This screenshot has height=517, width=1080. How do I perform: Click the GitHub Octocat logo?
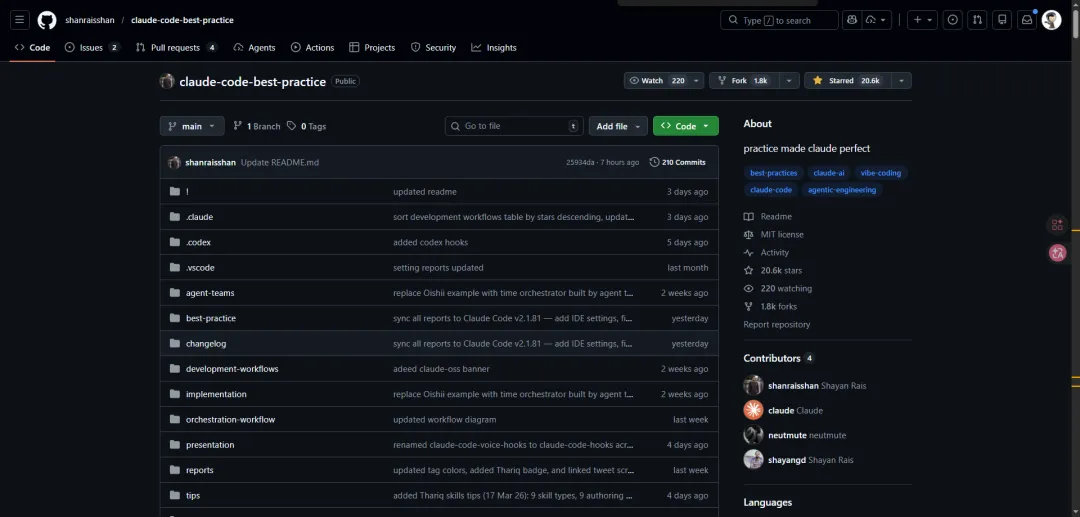point(47,20)
